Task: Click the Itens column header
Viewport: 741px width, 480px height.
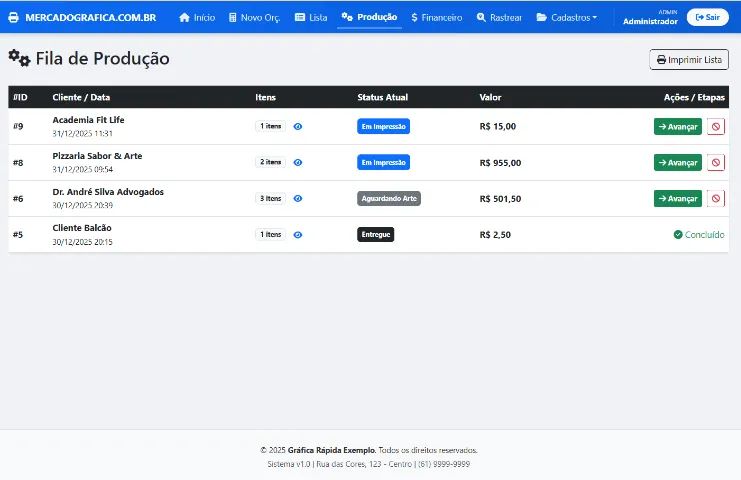Action: click(x=266, y=97)
